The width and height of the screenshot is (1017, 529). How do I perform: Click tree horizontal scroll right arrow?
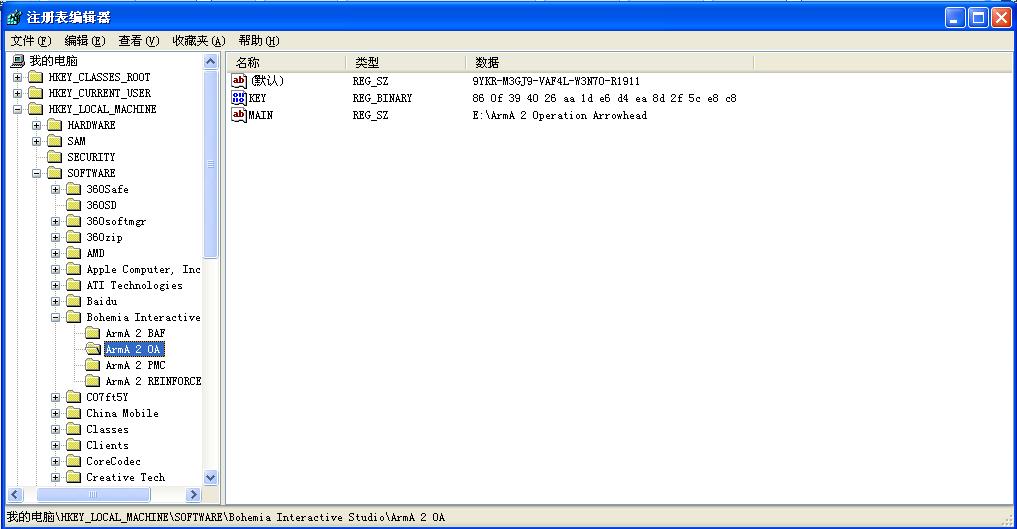point(193,495)
